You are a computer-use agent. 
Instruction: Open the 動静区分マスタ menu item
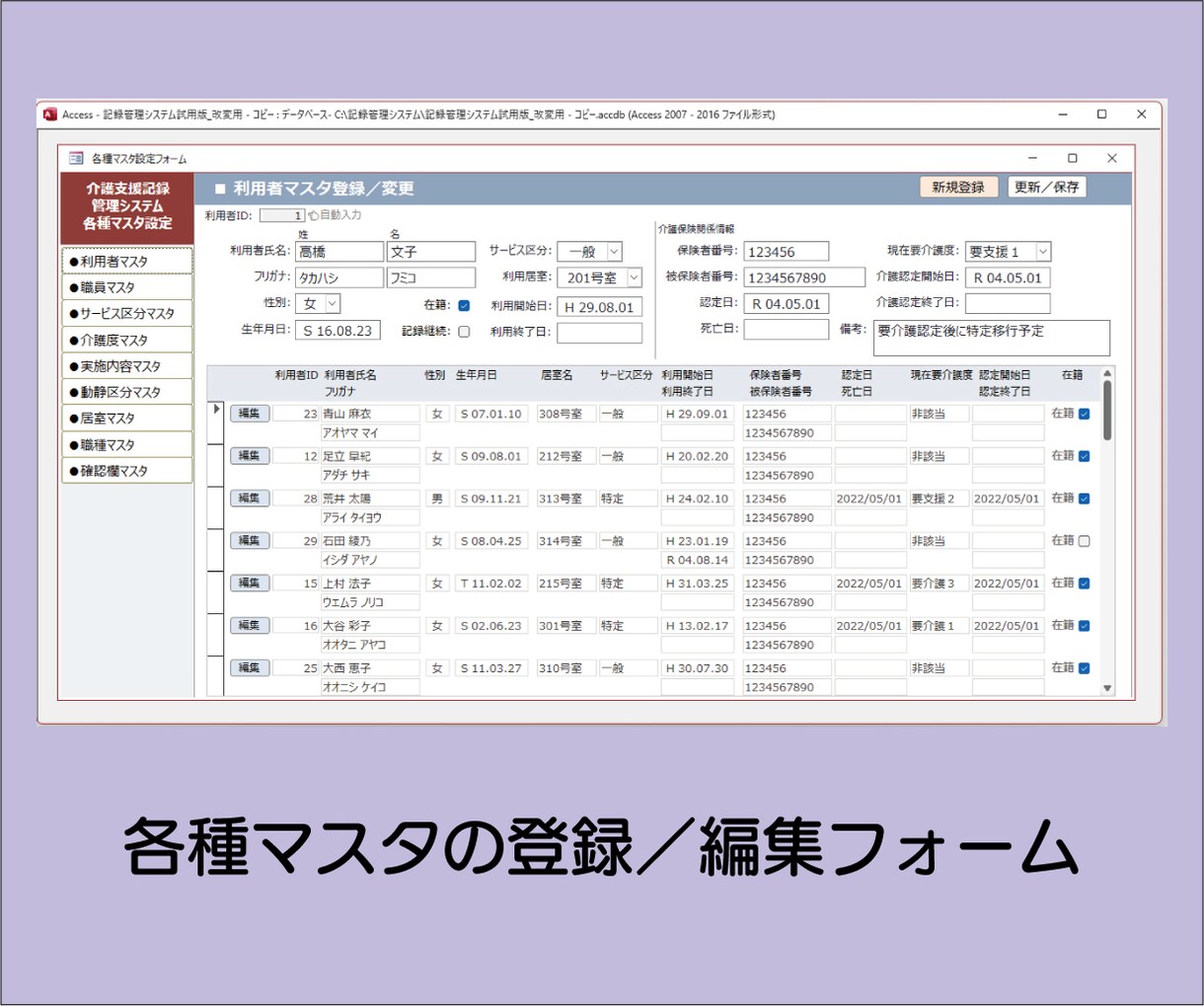click(x=126, y=392)
